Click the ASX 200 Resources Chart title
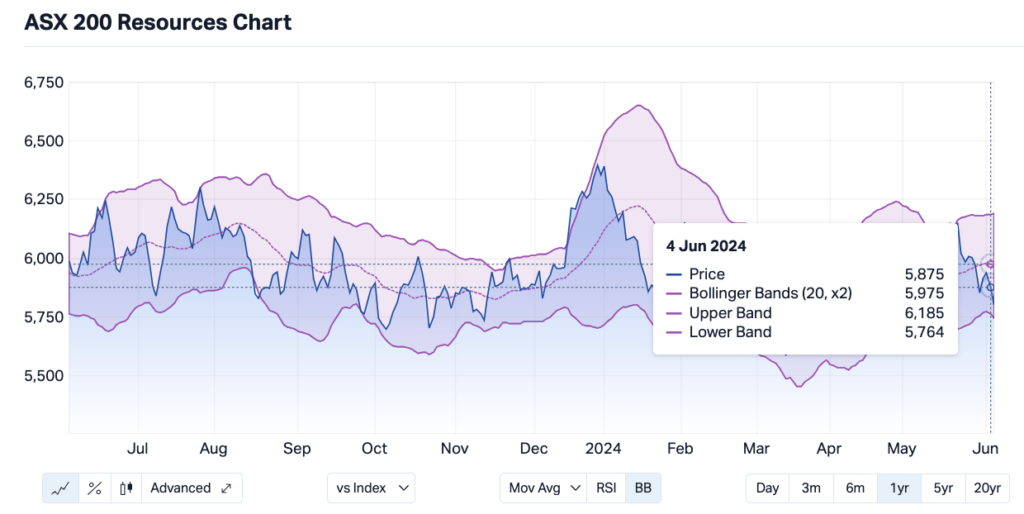This screenshot has width=1024, height=514. click(158, 22)
